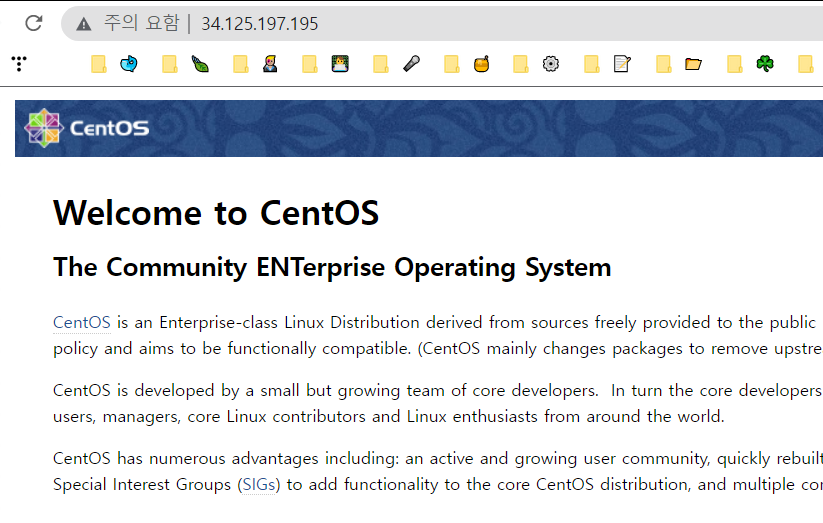Image resolution: width=823 pixels, height=523 pixels.
Task: Reload the current page
Action: pyautogui.click(x=34, y=23)
